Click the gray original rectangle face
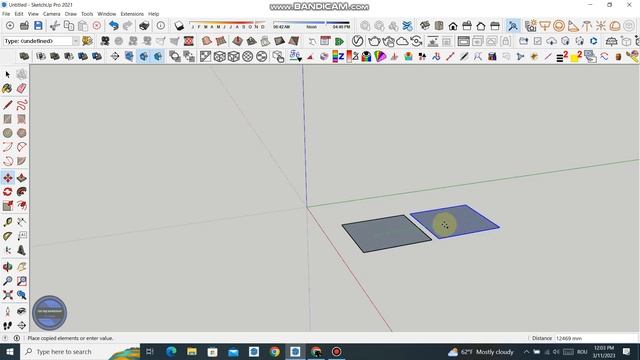The image size is (640, 360). (x=386, y=233)
